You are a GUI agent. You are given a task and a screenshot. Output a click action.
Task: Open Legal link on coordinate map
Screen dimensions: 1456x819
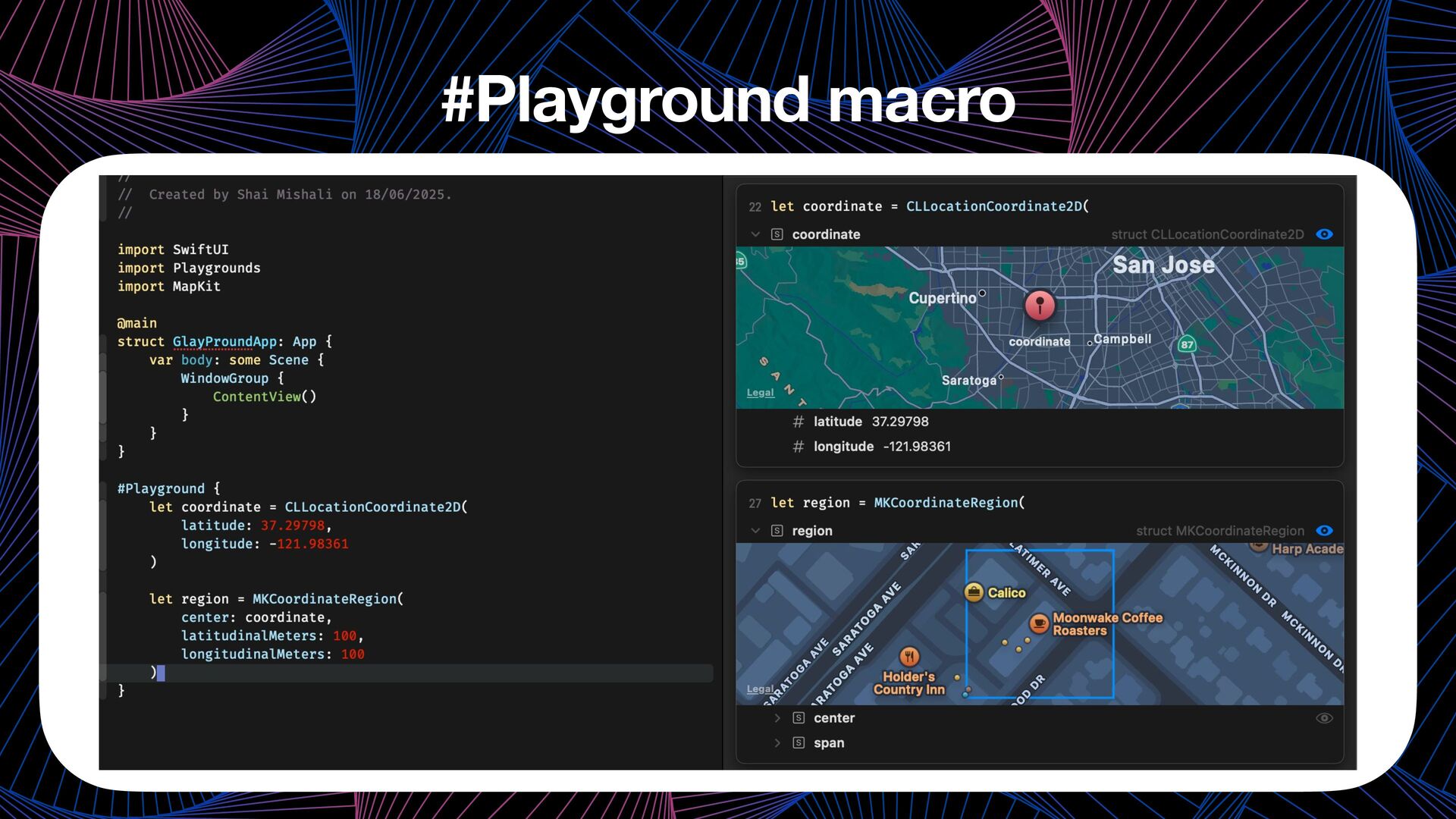pyautogui.click(x=760, y=393)
